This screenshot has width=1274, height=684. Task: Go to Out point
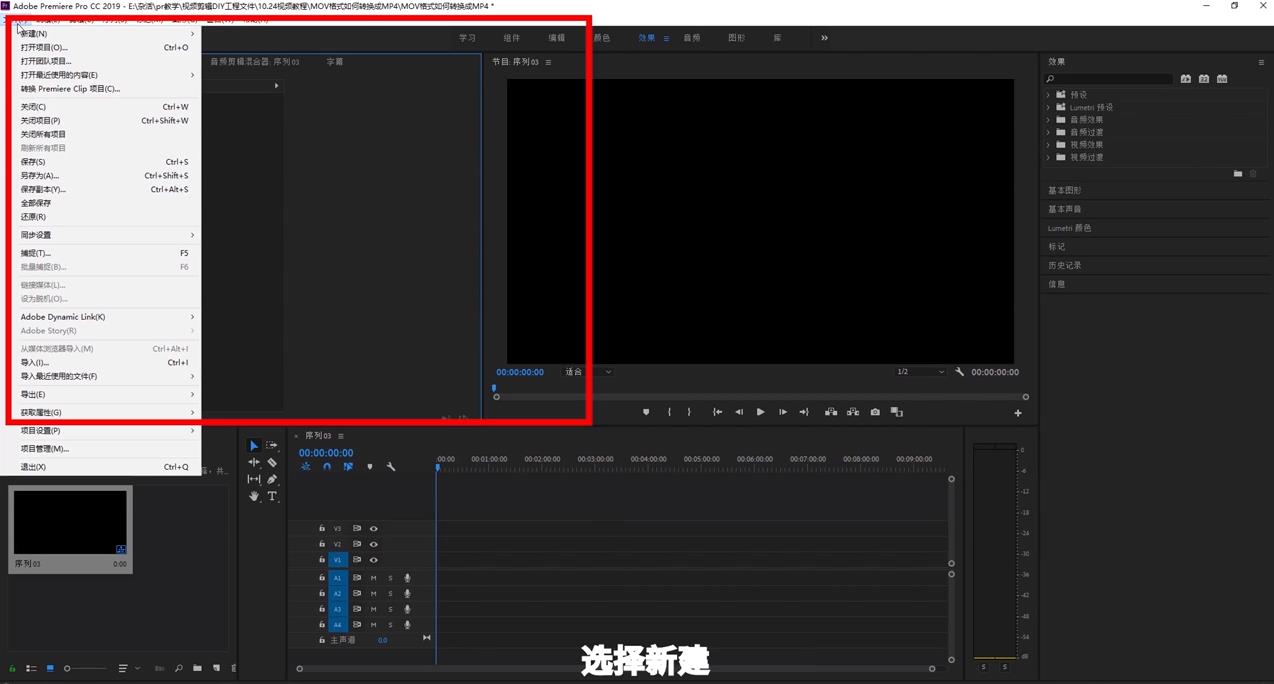804,412
